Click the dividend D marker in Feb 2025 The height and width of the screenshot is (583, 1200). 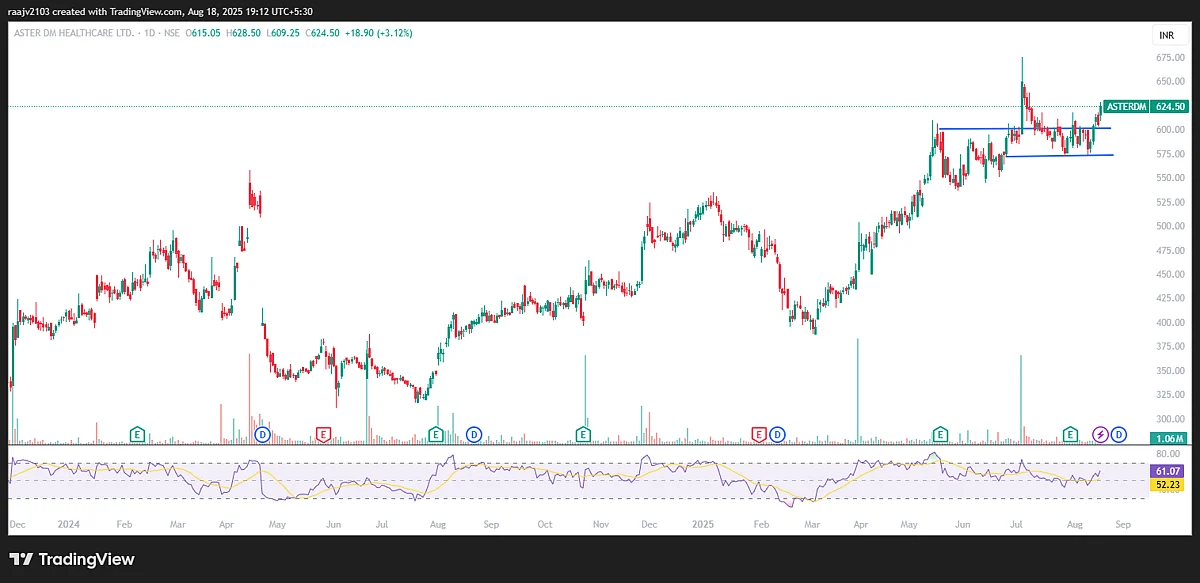[x=776, y=434]
